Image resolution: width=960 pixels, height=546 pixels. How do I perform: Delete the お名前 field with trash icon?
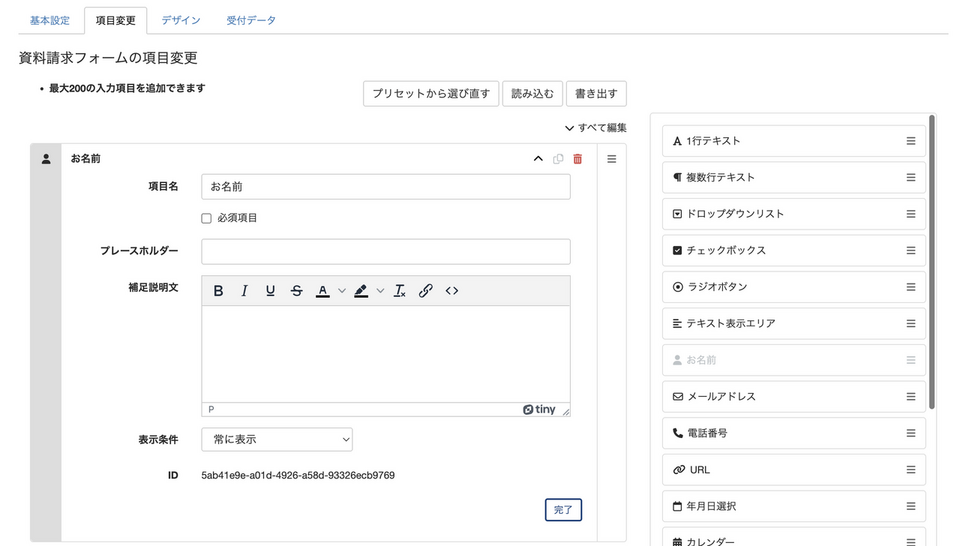577,159
